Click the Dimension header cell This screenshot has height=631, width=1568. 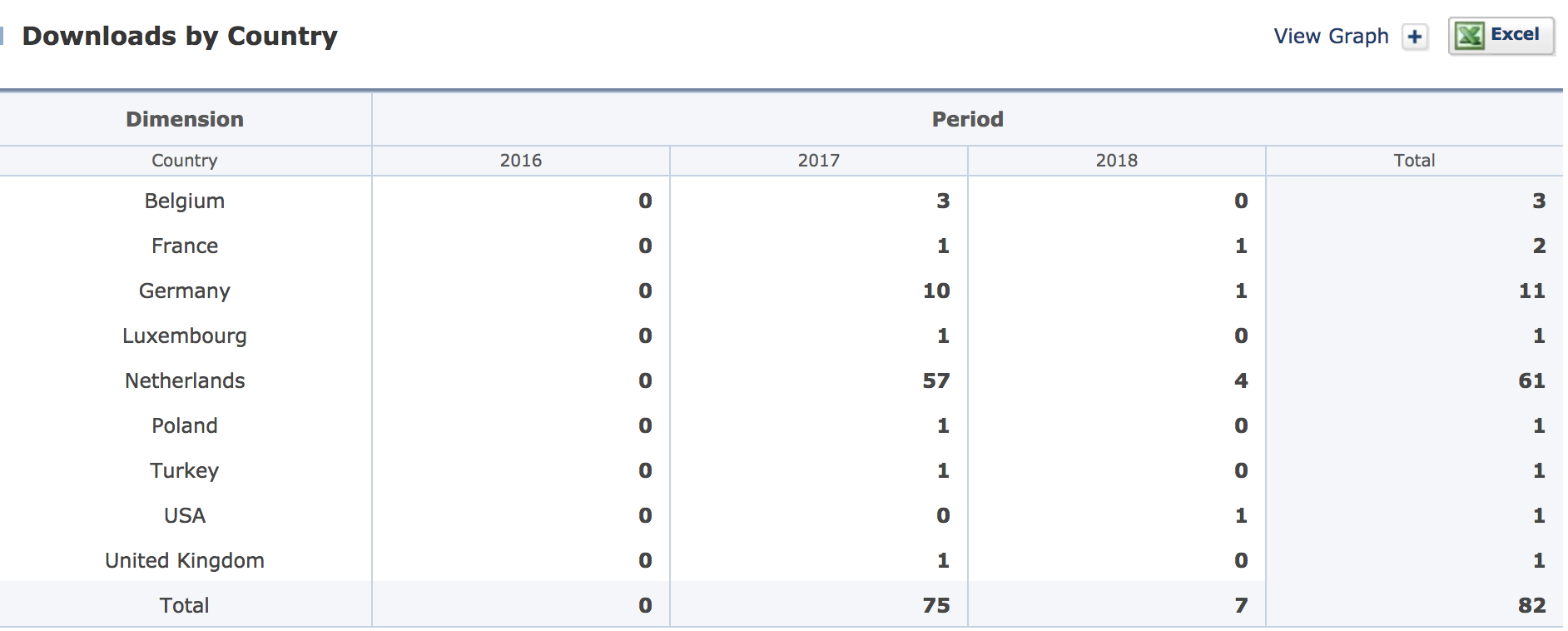click(185, 119)
